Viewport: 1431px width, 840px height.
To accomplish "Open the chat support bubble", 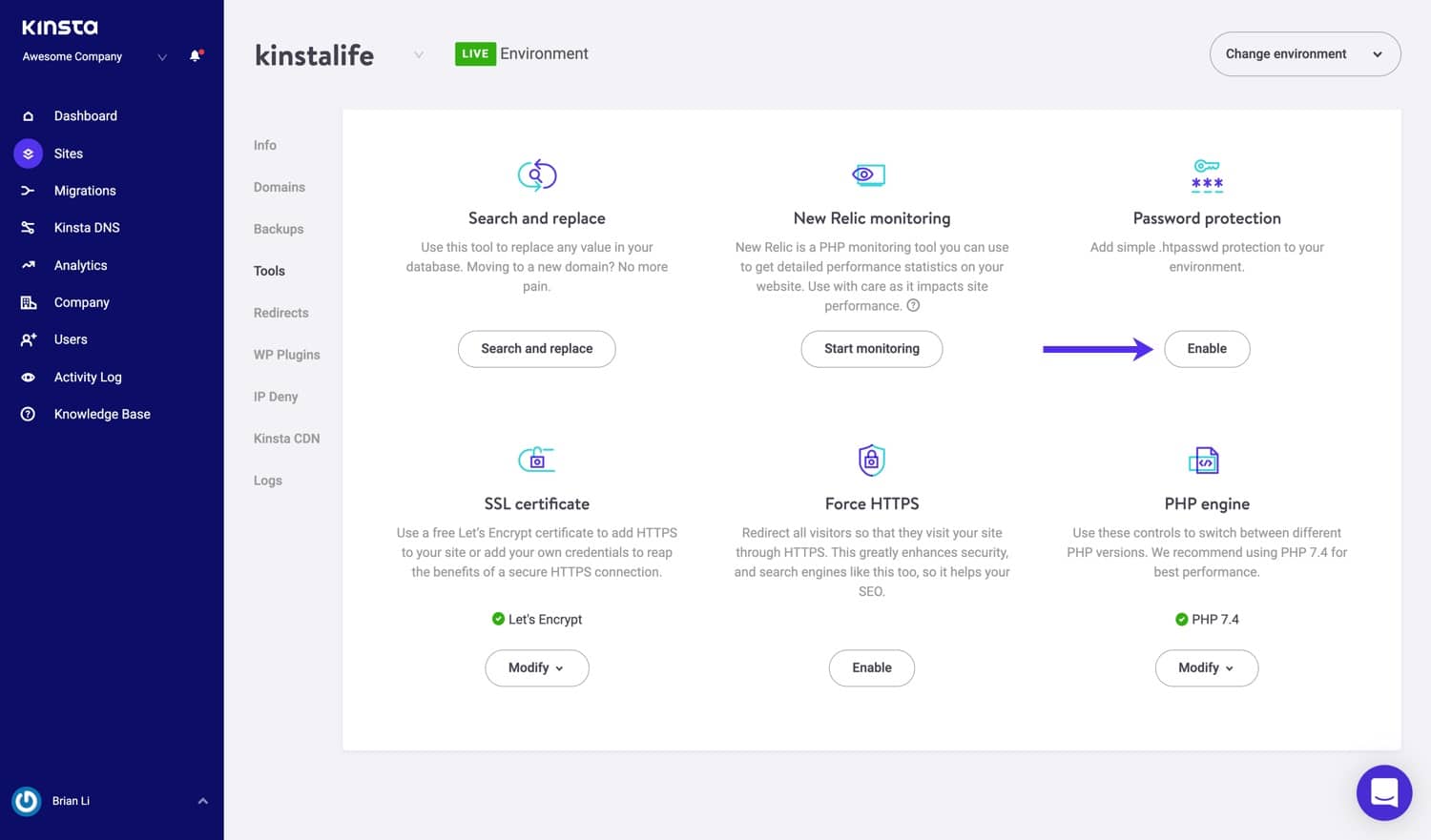I will click(1383, 792).
